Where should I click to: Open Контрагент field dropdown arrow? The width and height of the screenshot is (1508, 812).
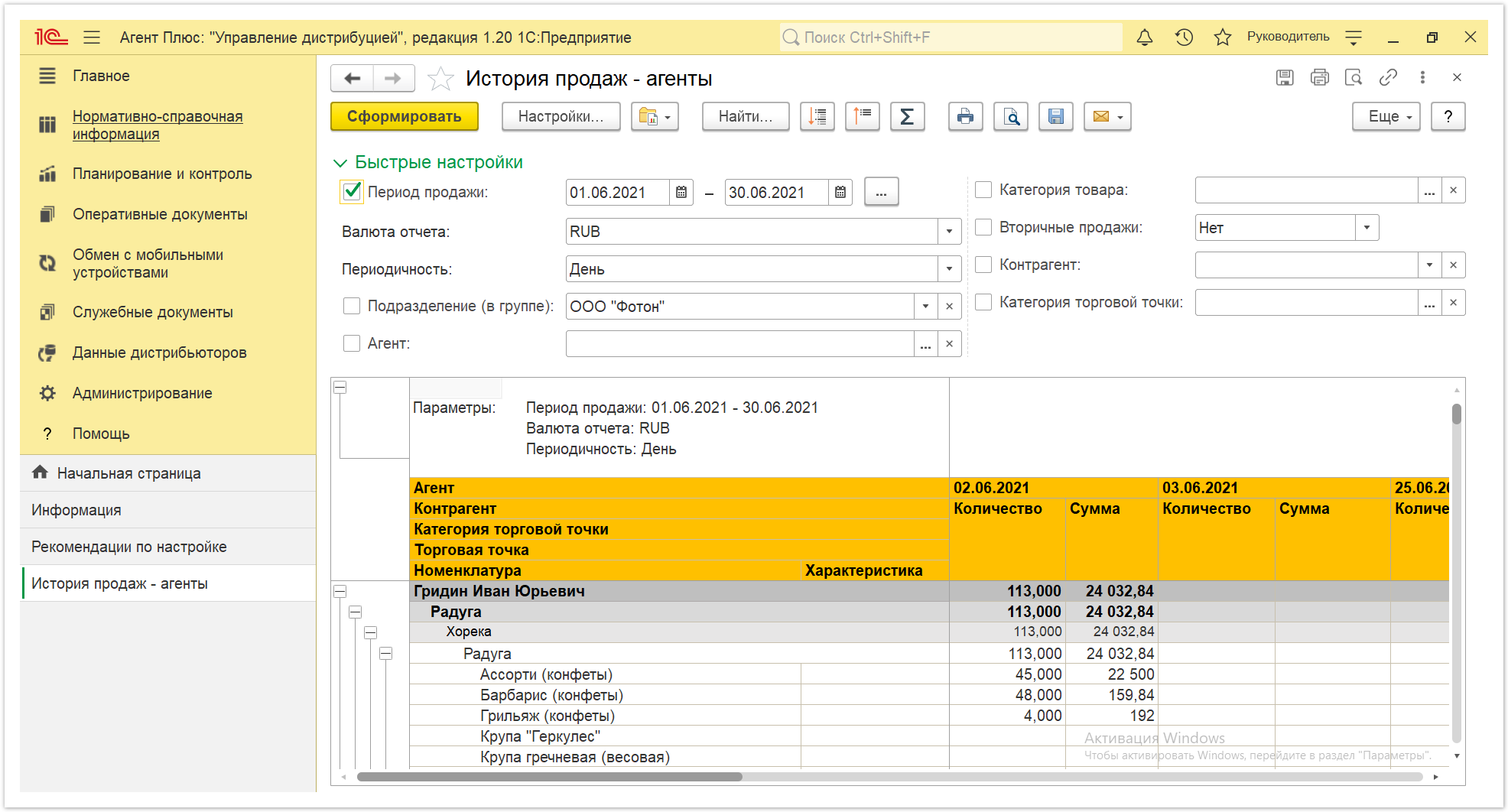tap(1429, 265)
